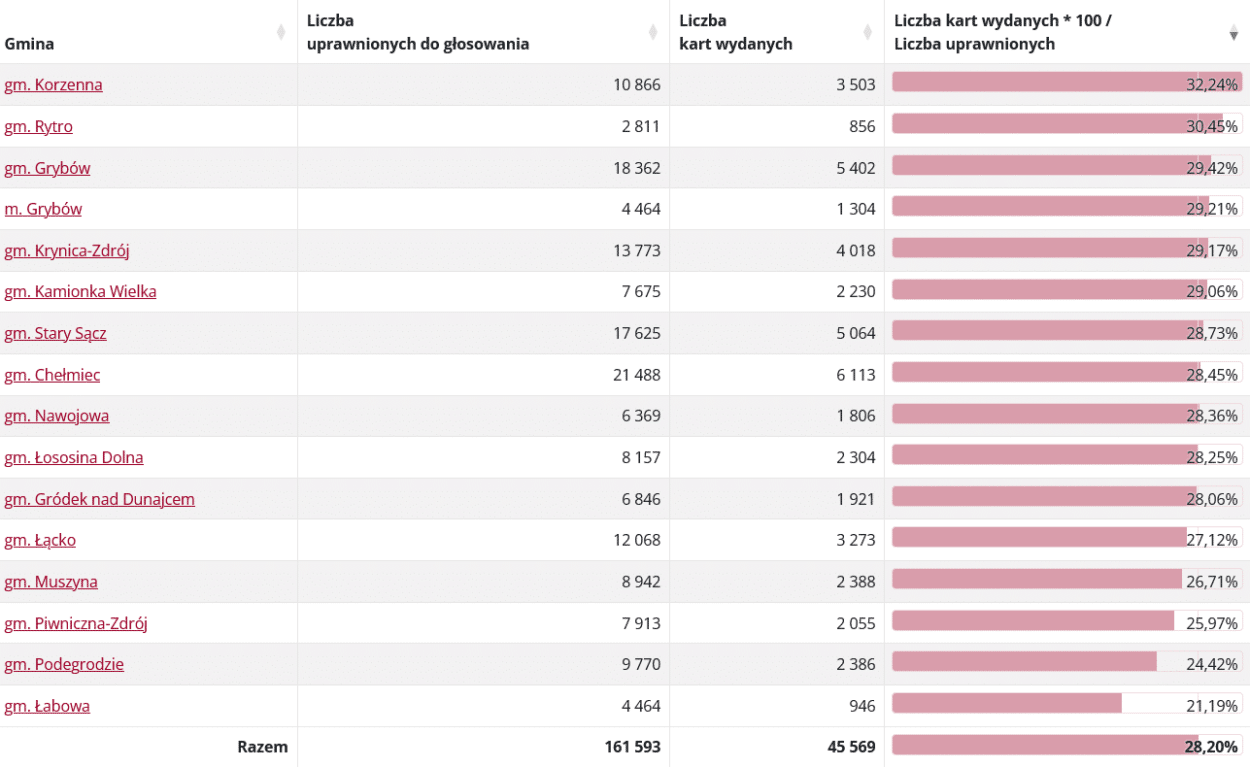1250x767 pixels.
Task: Open the gm. Piwniczna-Zdrój link
Action: (x=76, y=624)
